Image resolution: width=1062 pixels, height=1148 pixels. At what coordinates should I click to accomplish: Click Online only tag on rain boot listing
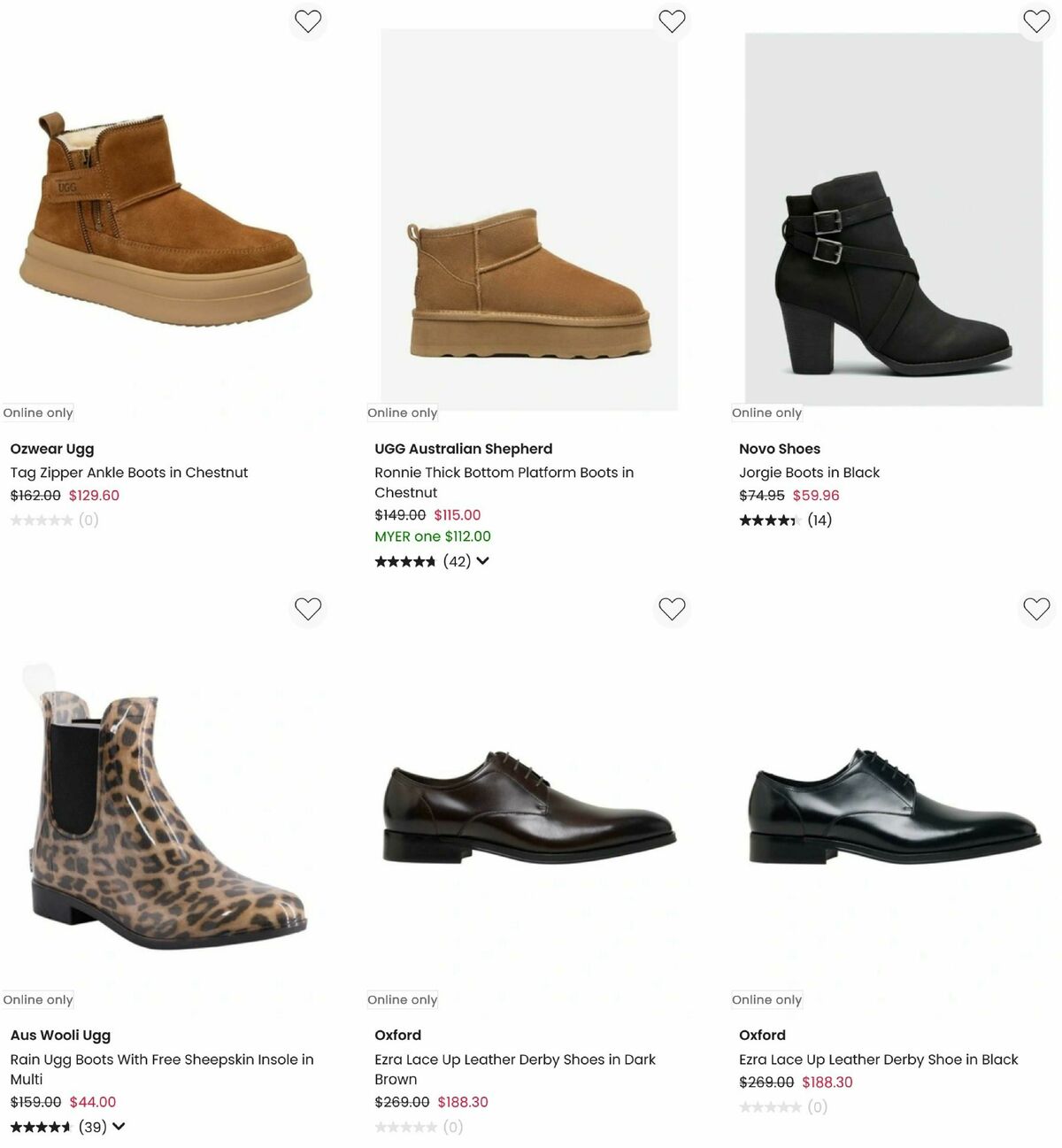(38, 999)
